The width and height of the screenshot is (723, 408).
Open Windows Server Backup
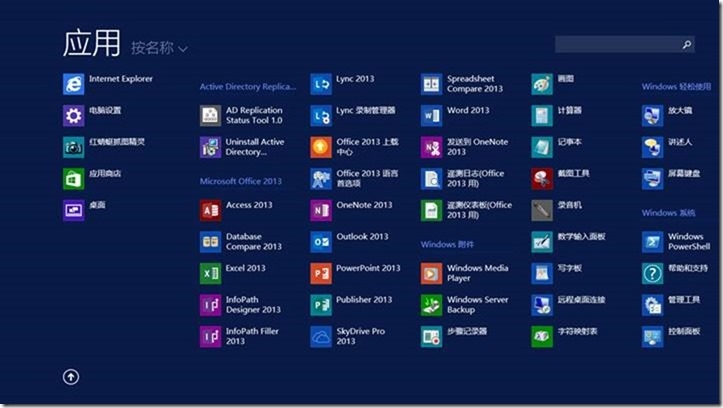click(x=465, y=305)
